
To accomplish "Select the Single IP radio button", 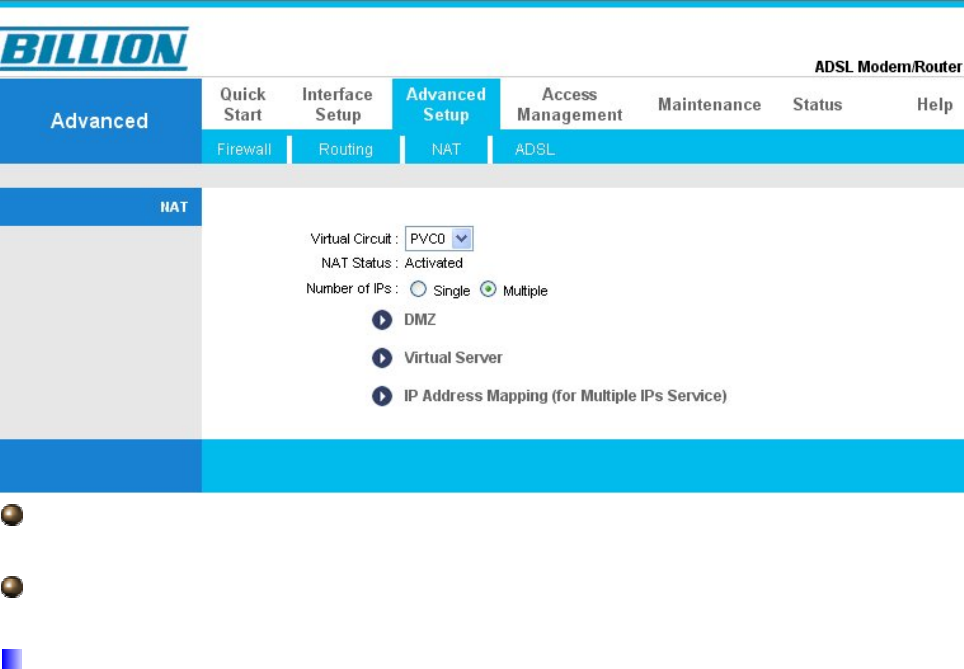I will pos(418,289).
